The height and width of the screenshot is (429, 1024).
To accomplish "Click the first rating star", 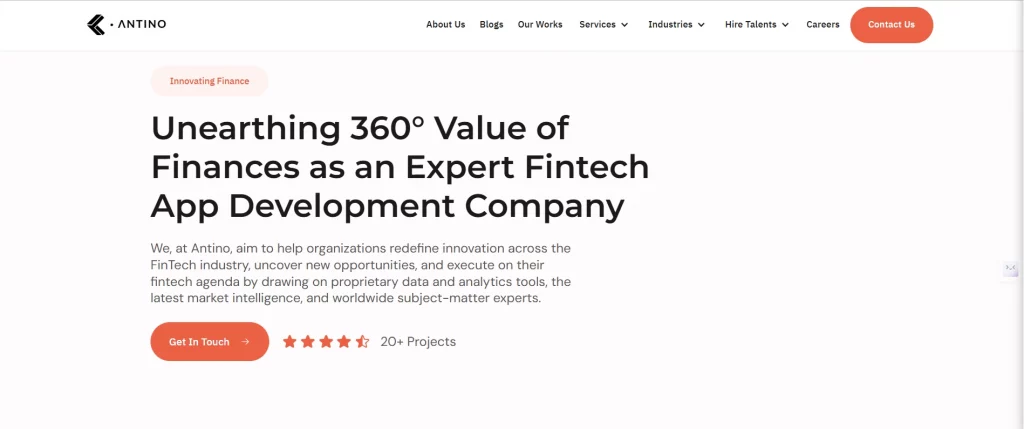I will tap(290, 342).
